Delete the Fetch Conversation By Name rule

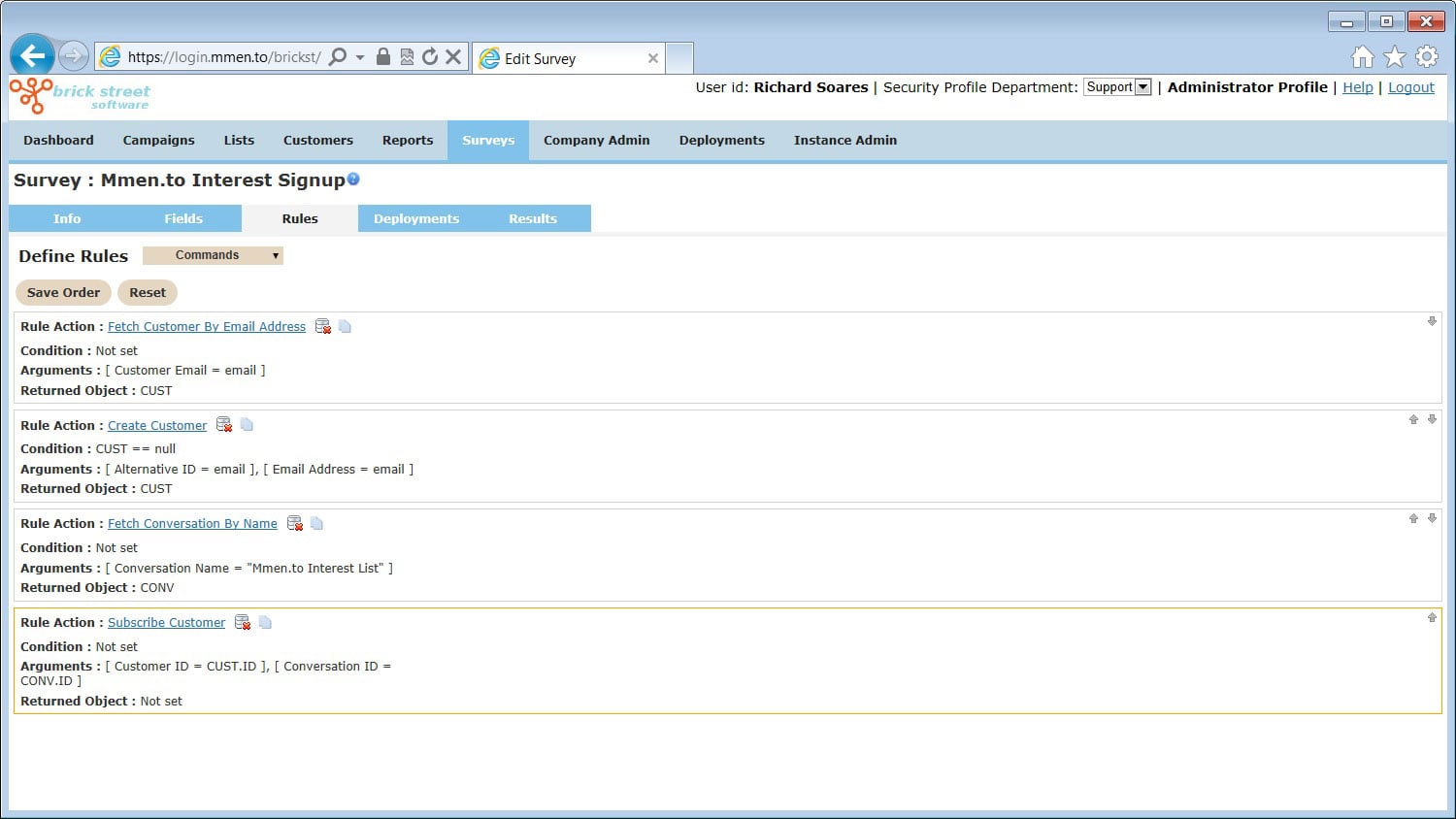click(x=295, y=524)
